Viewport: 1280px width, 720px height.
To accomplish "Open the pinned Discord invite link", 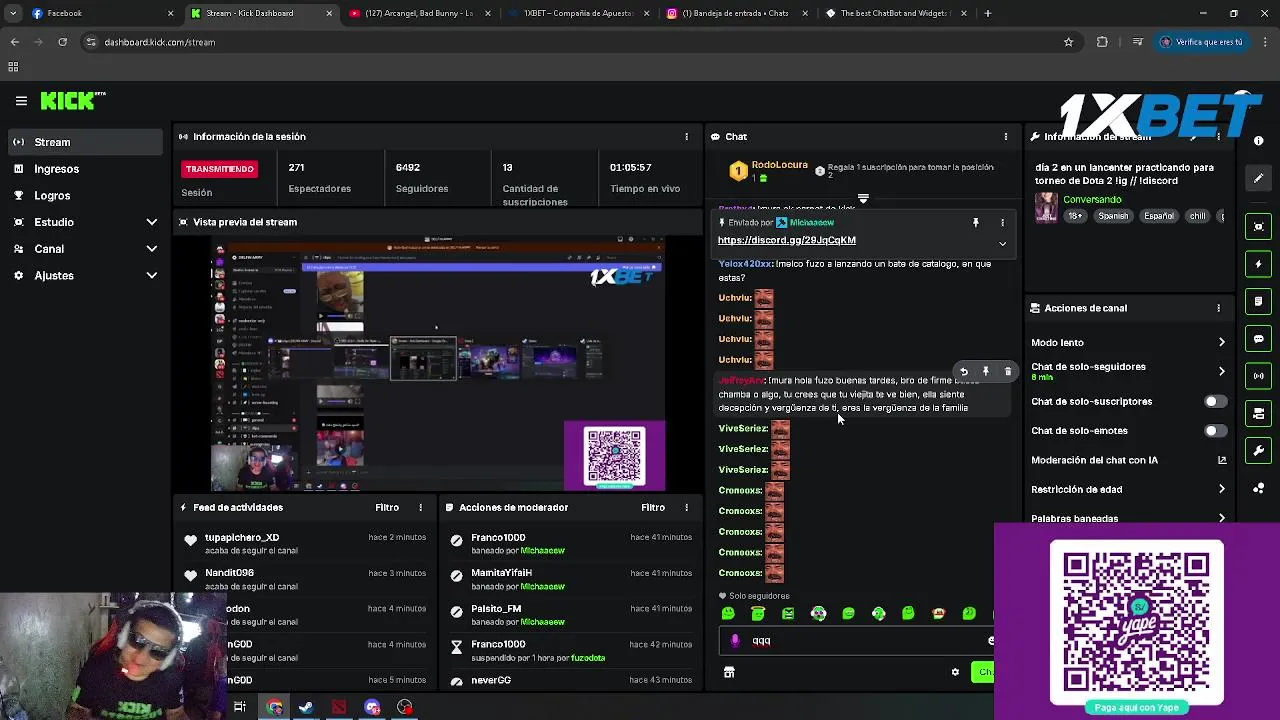I will click(x=786, y=240).
